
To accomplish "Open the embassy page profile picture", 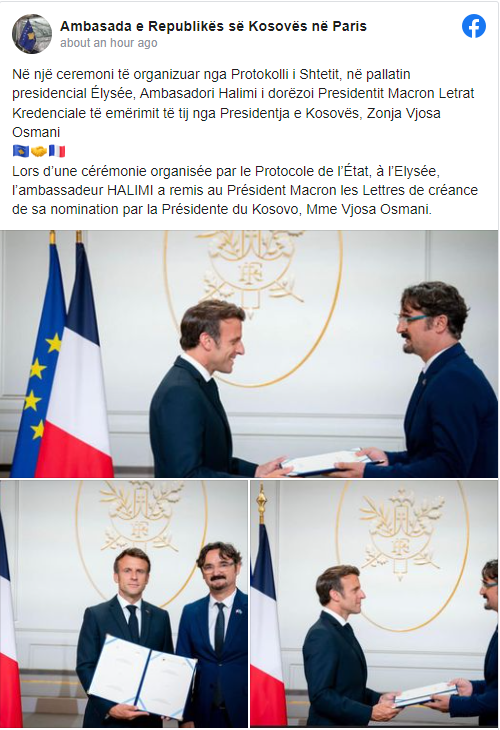I will 32,34.
